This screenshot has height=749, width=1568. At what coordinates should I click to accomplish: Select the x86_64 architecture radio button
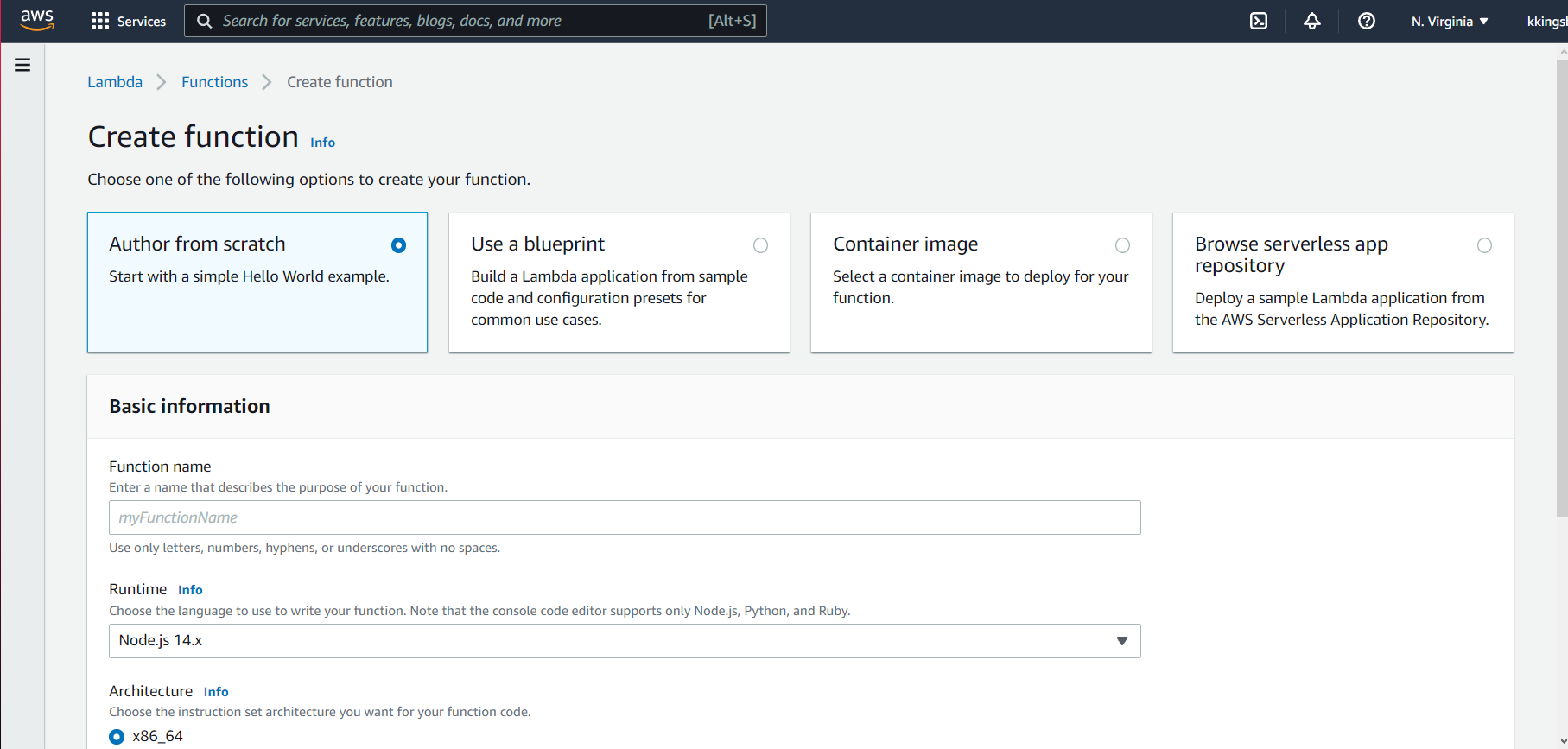pos(117,737)
